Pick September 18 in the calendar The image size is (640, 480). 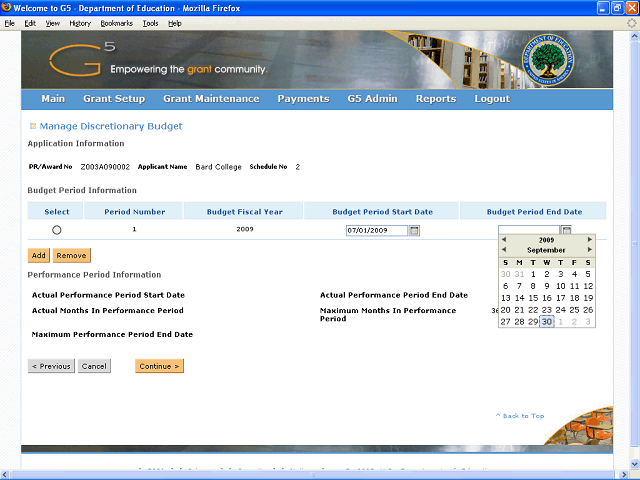pos(574,298)
